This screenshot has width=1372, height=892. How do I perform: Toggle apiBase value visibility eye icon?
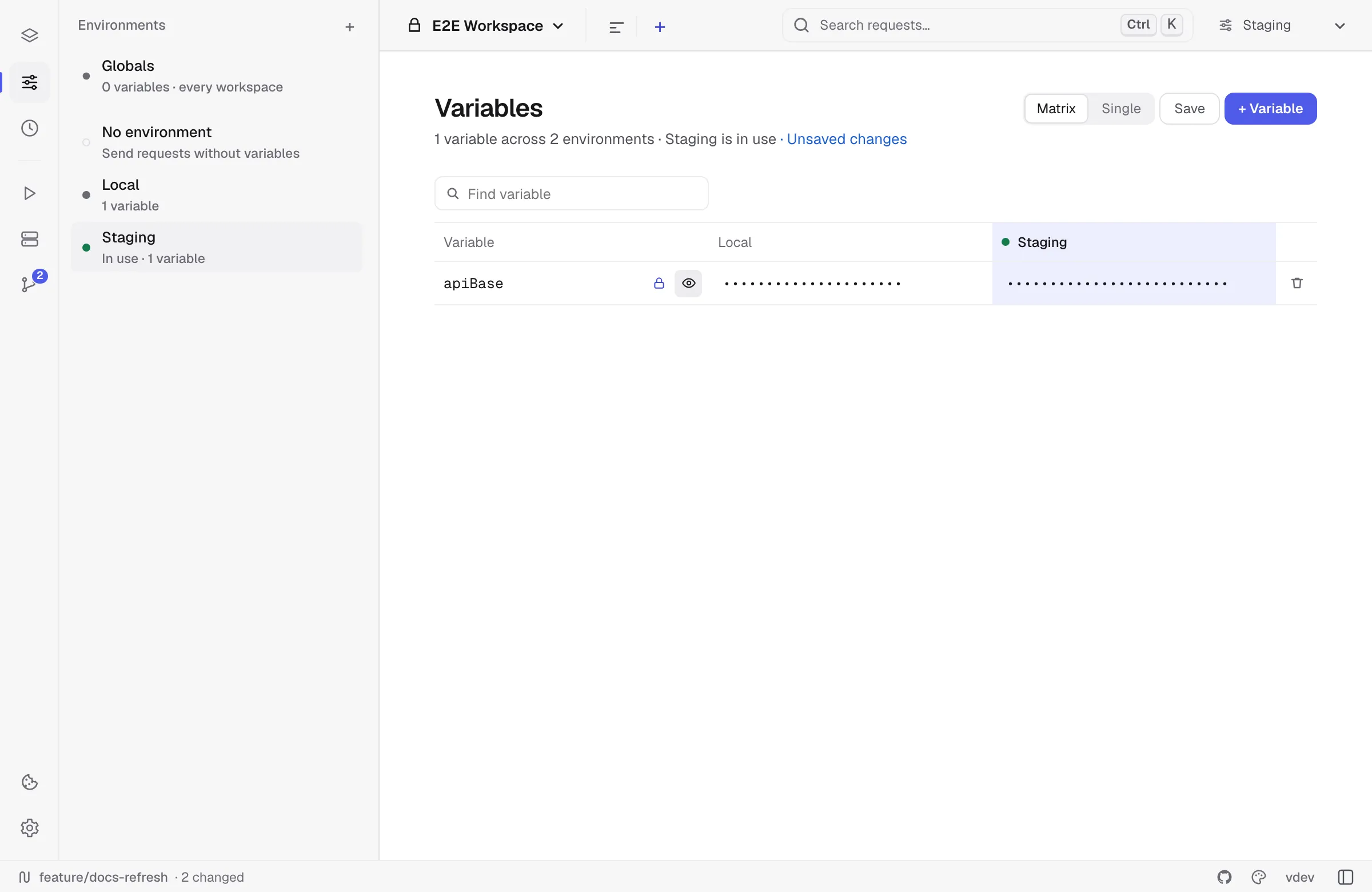688,283
